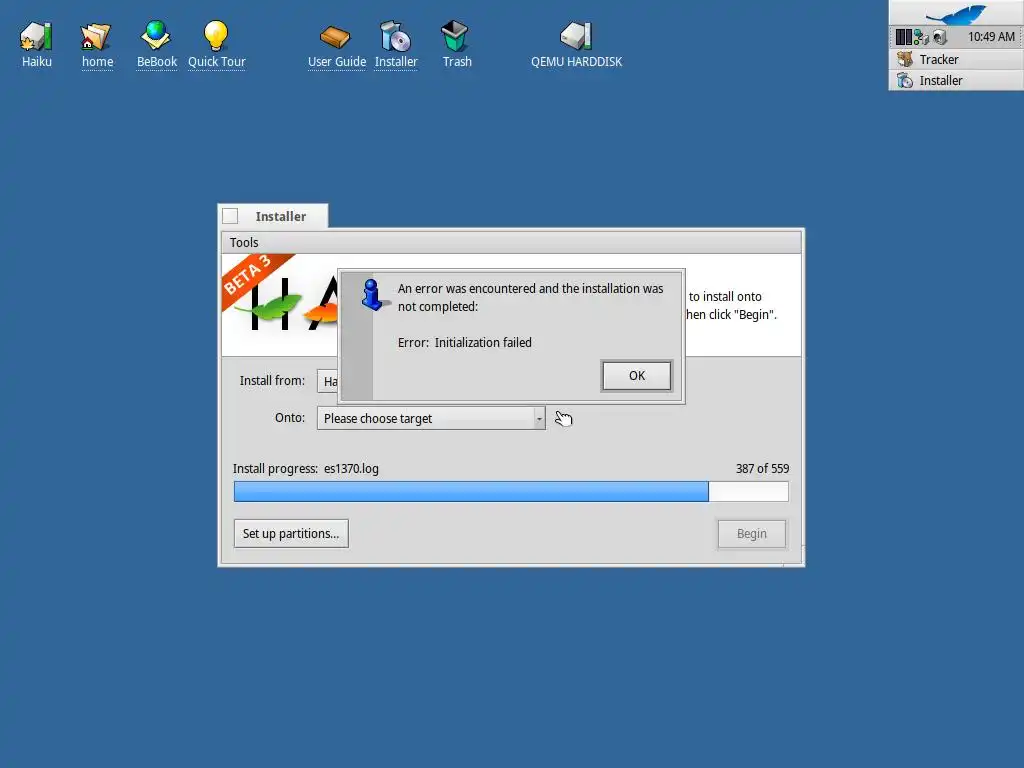
Task: Dismiss the error dialog with OK
Action: pos(637,376)
